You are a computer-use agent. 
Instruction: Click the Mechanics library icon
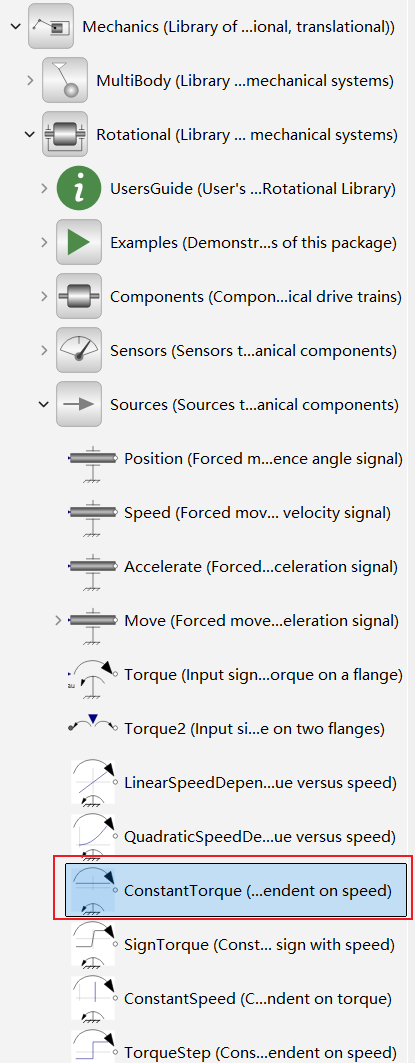coord(51,27)
